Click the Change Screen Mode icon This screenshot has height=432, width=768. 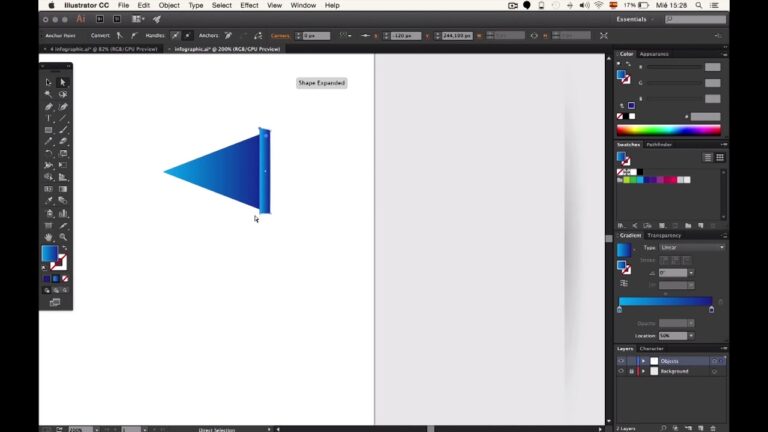coord(55,302)
